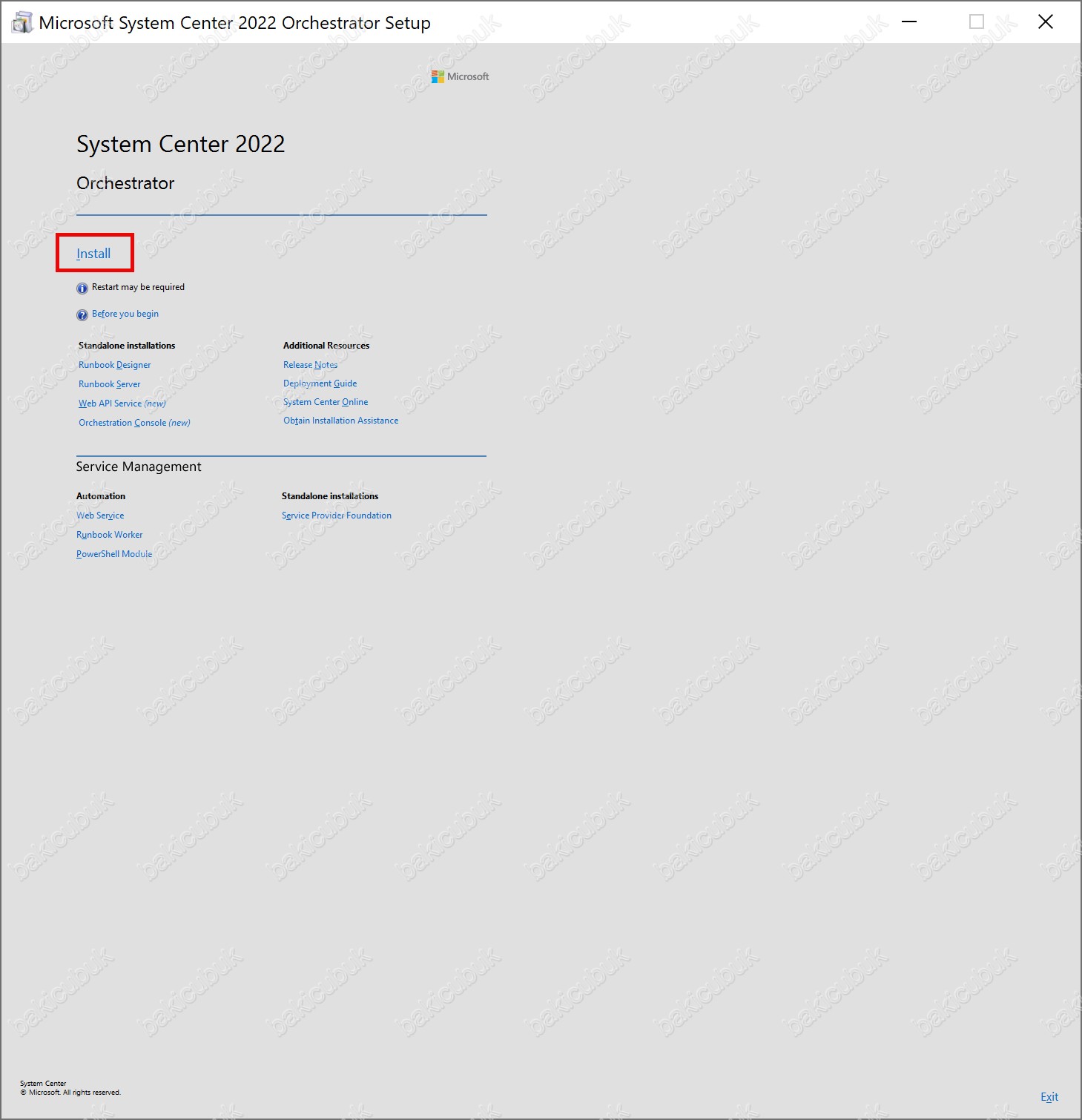Click the help icon beside Before you begin

point(82,314)
